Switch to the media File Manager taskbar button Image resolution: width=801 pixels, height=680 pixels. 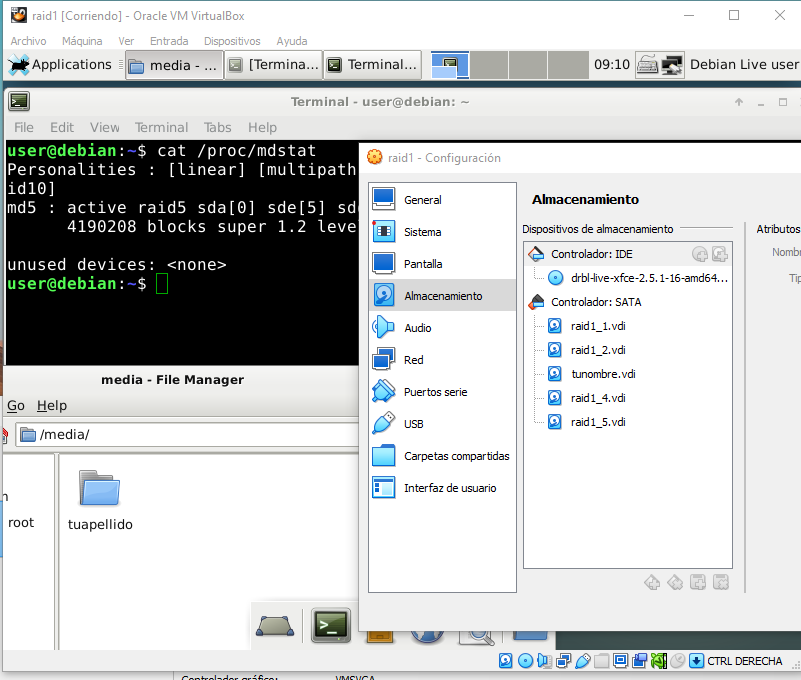pyautogui.click(x=174, y=65)
